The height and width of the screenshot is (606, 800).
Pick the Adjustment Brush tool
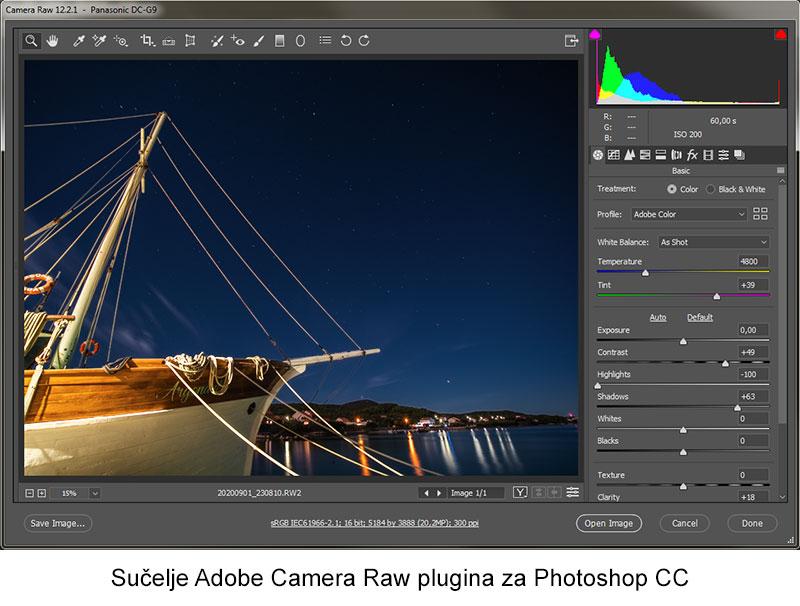coord(258,41)
